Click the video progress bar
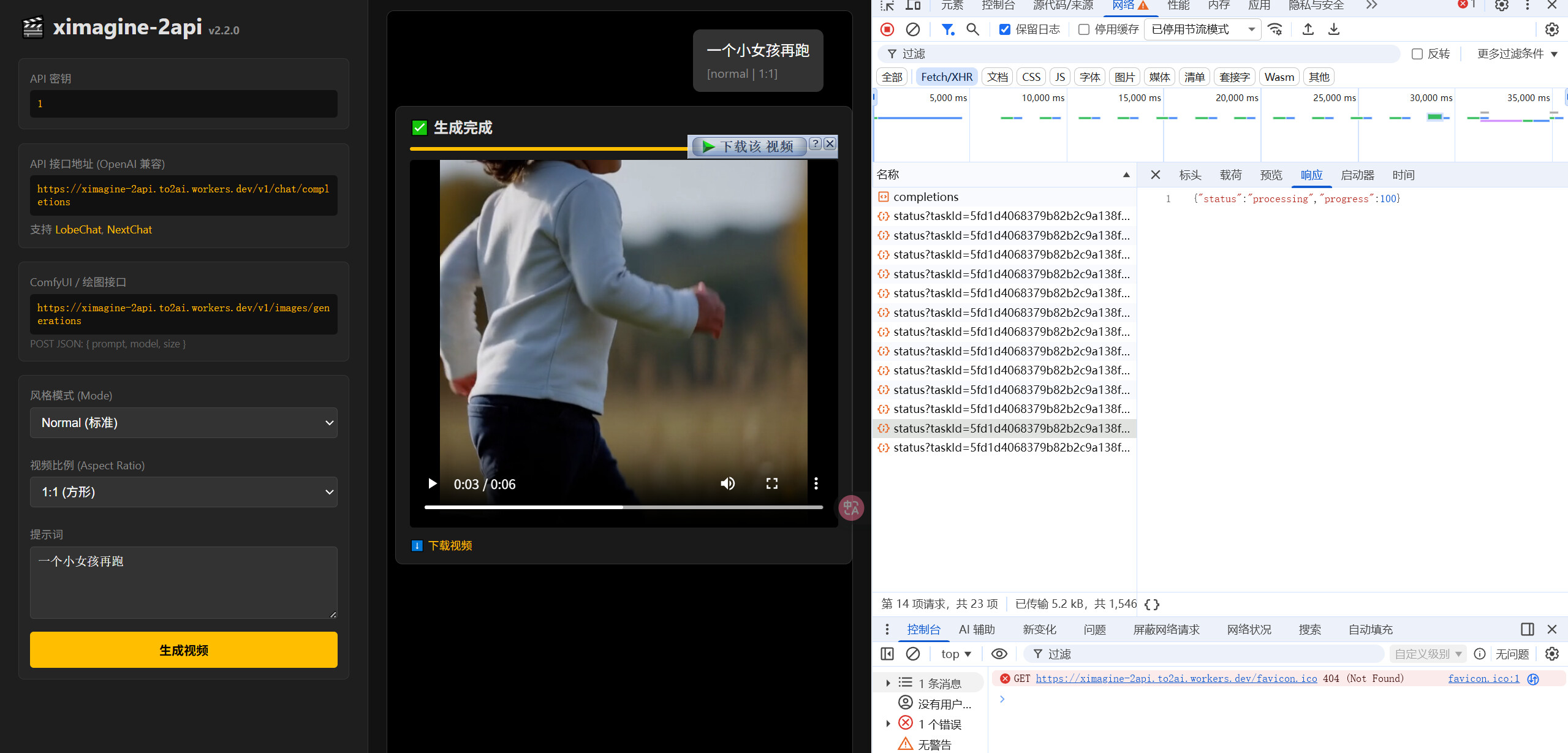The width and height of the screenshot is (1568, 753). [x=623, y=507]
